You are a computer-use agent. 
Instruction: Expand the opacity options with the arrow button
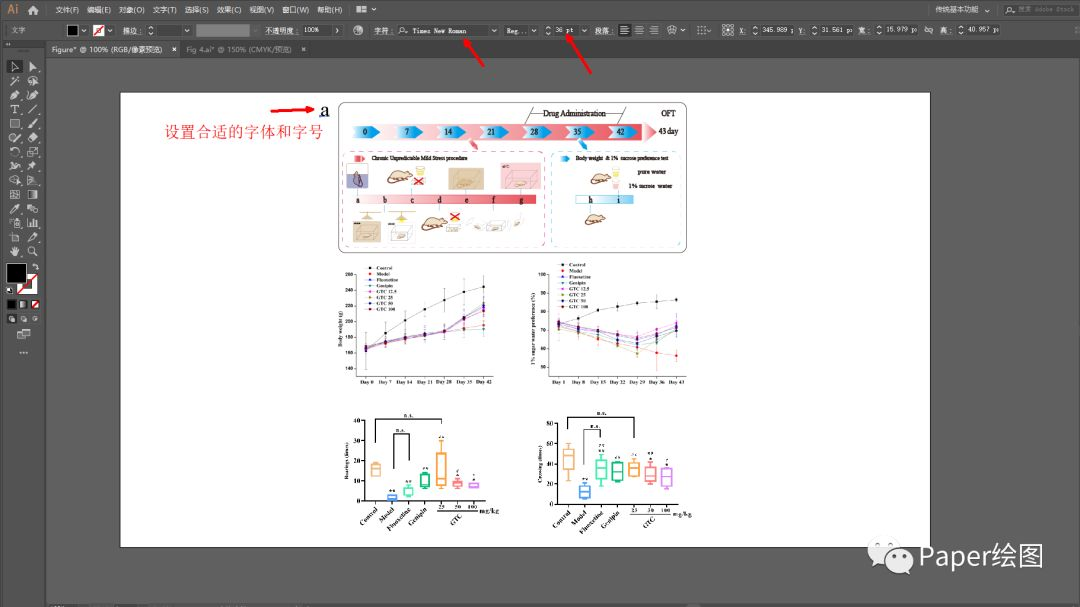coord(335,30)
